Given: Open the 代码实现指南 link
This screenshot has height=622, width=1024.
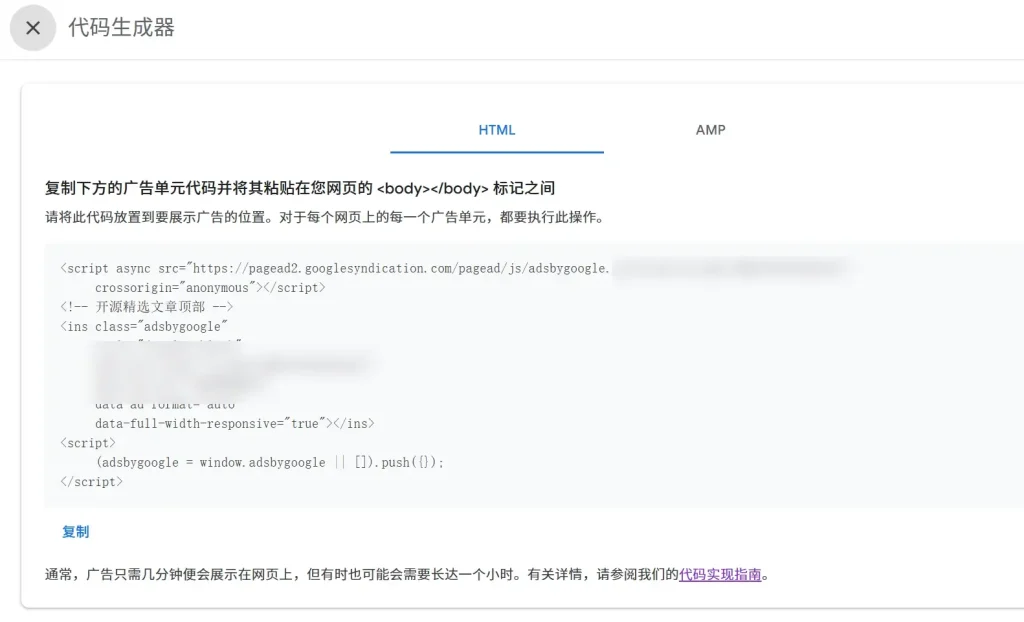Looking at the screenshot, I should [720, 575].
